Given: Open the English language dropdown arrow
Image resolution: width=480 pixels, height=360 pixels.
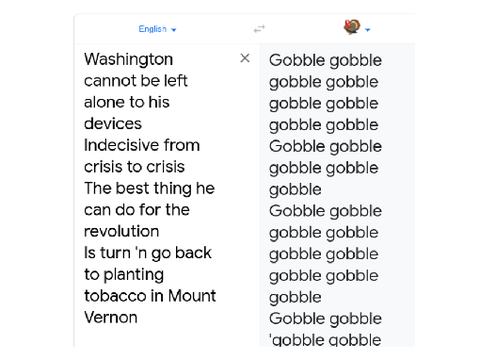Looking at the screenshot, I should point(173,30).
